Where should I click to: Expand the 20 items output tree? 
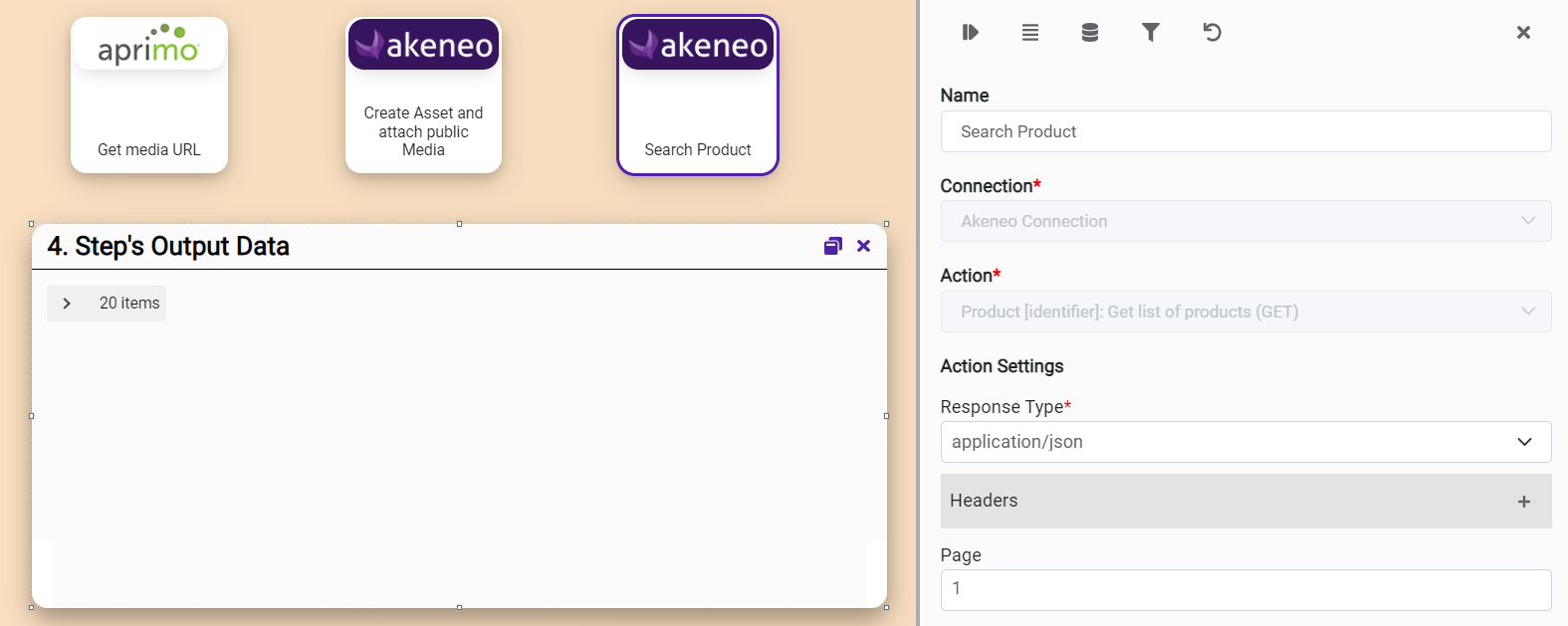(67, 304)
